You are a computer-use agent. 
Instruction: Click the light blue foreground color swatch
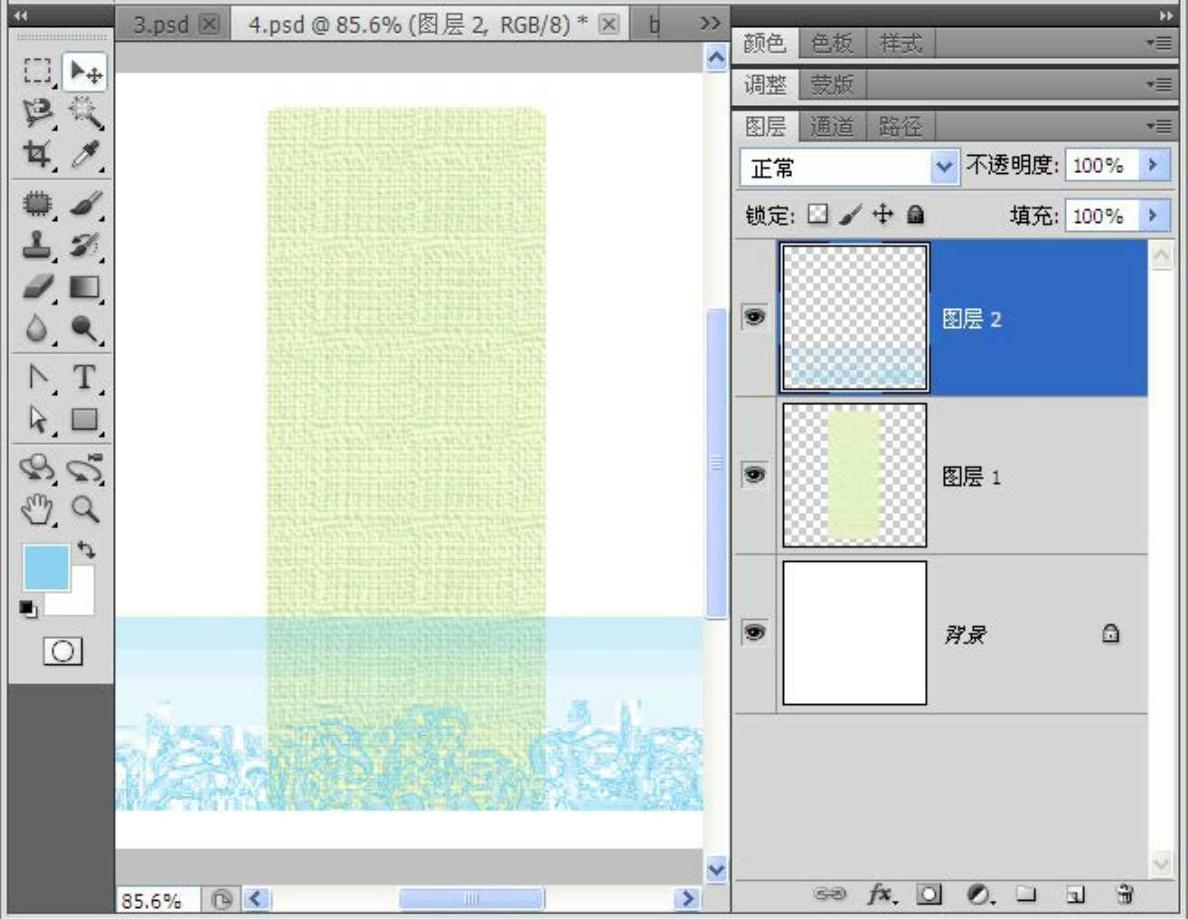(x=46, y=568)
